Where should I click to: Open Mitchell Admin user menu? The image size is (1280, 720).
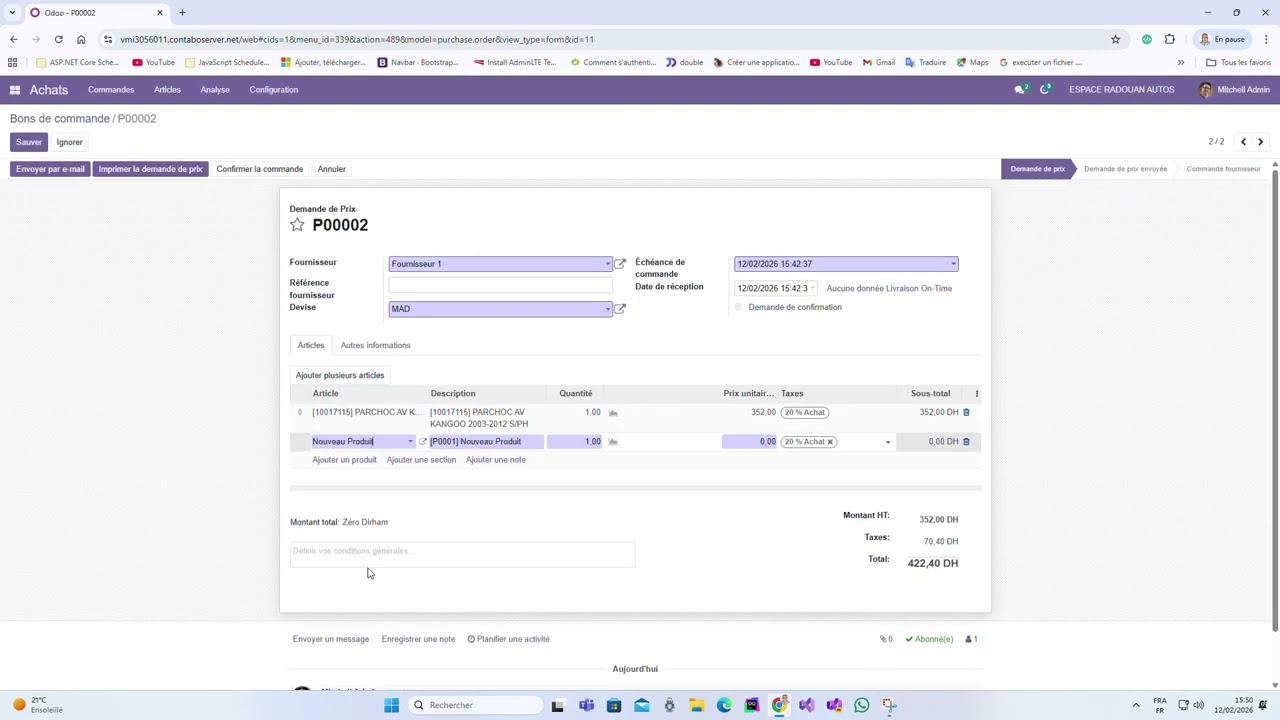[x=1235, y=90]
